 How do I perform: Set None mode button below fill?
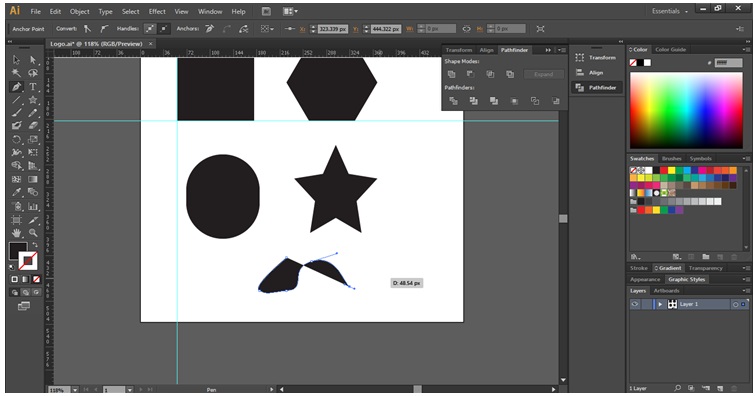pyautogui.click(x=36, y=279)
